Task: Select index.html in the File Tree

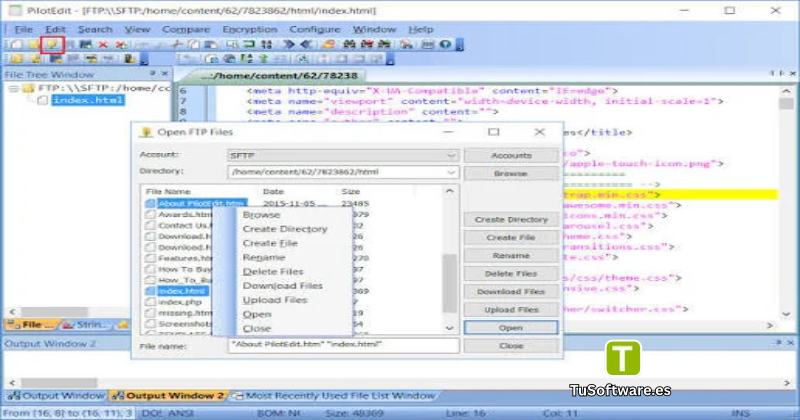Action: (88, 100)
